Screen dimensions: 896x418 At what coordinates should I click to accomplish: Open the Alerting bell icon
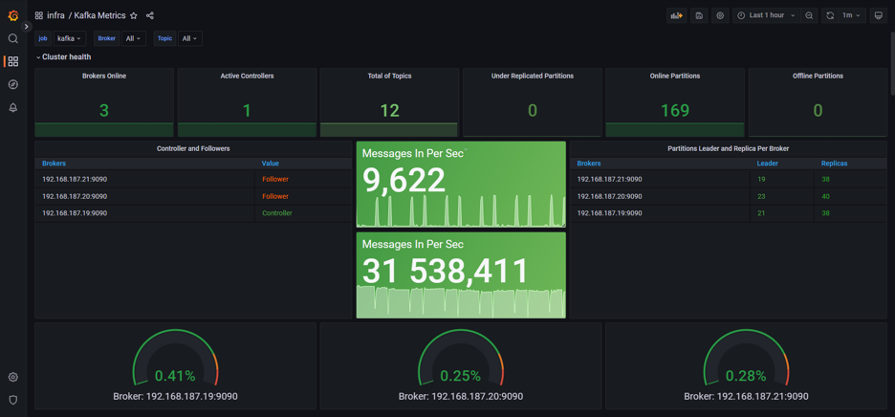[x=13, y=107]
